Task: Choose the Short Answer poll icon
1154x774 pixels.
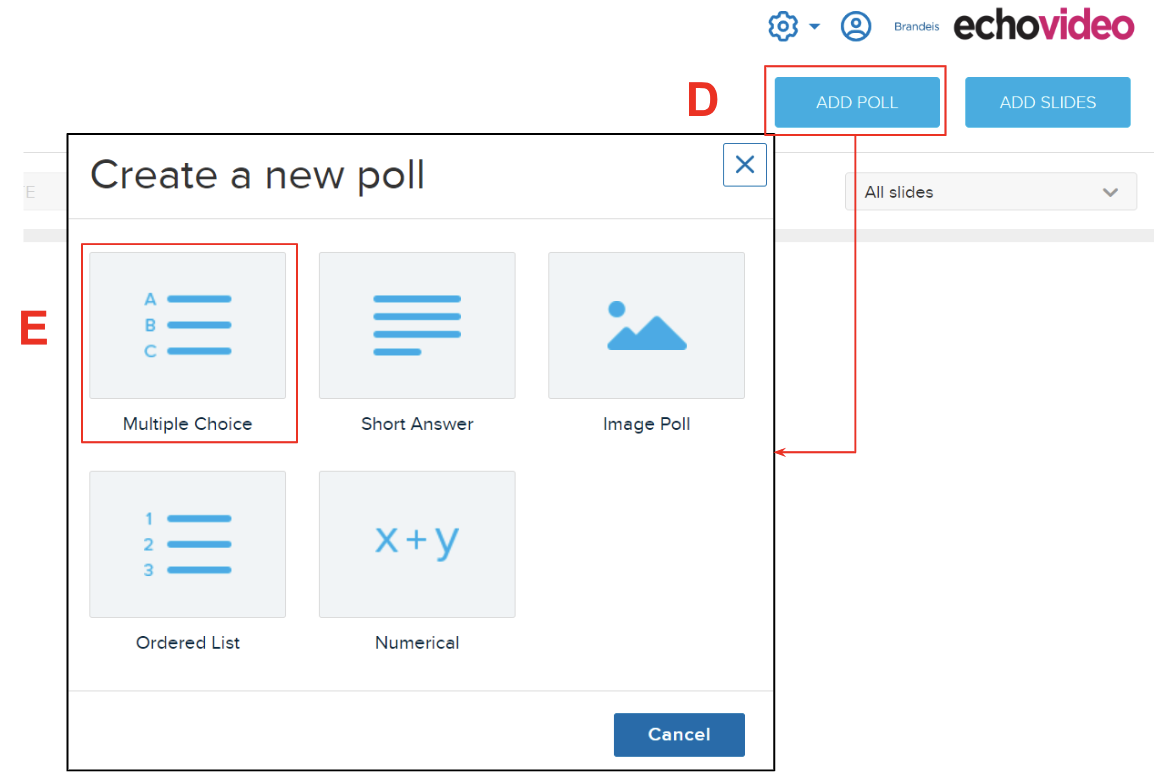Action: click(417, 325)
